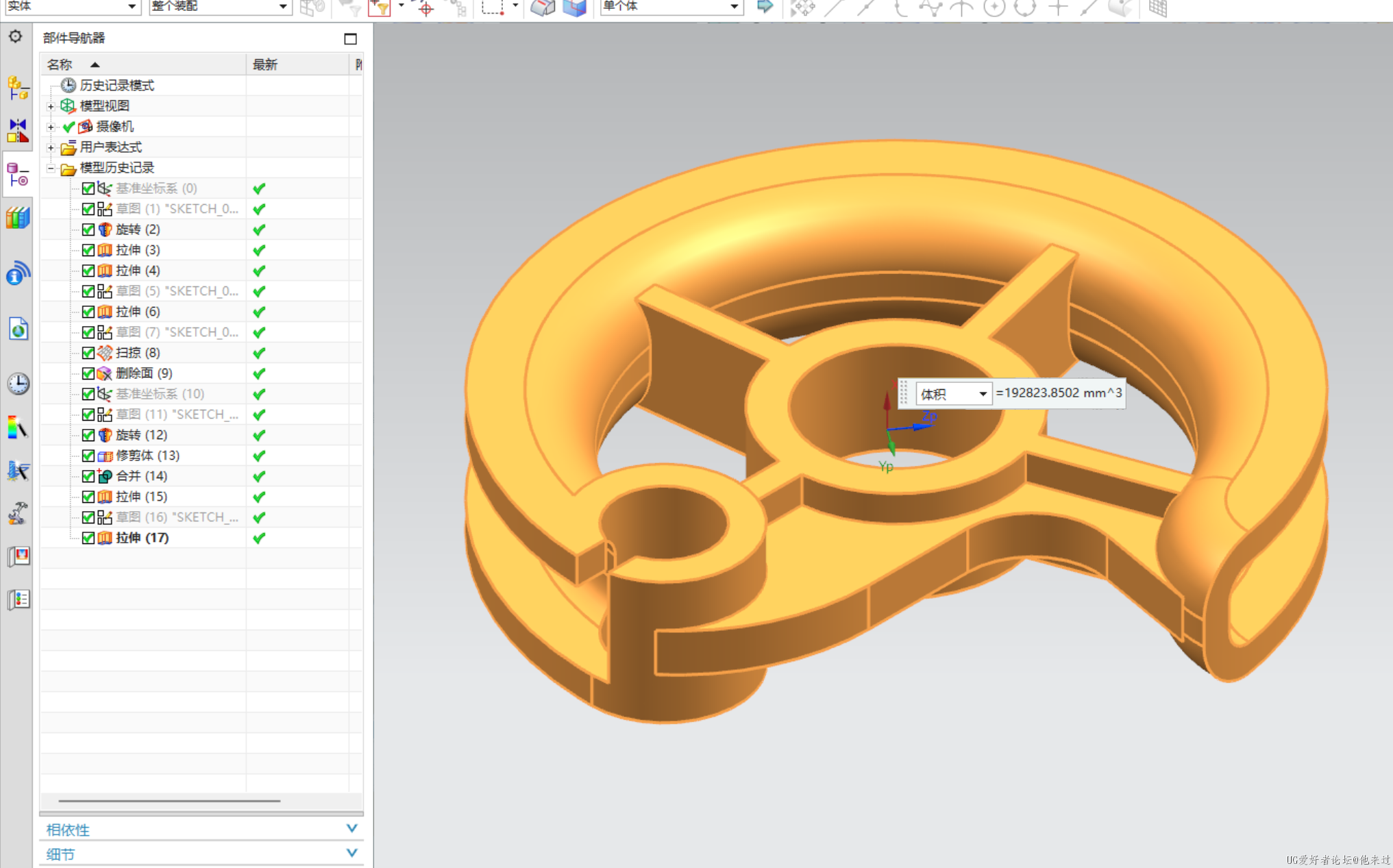Sort by the 名称 column header
1393x868 pixels.
pos(143,64)
